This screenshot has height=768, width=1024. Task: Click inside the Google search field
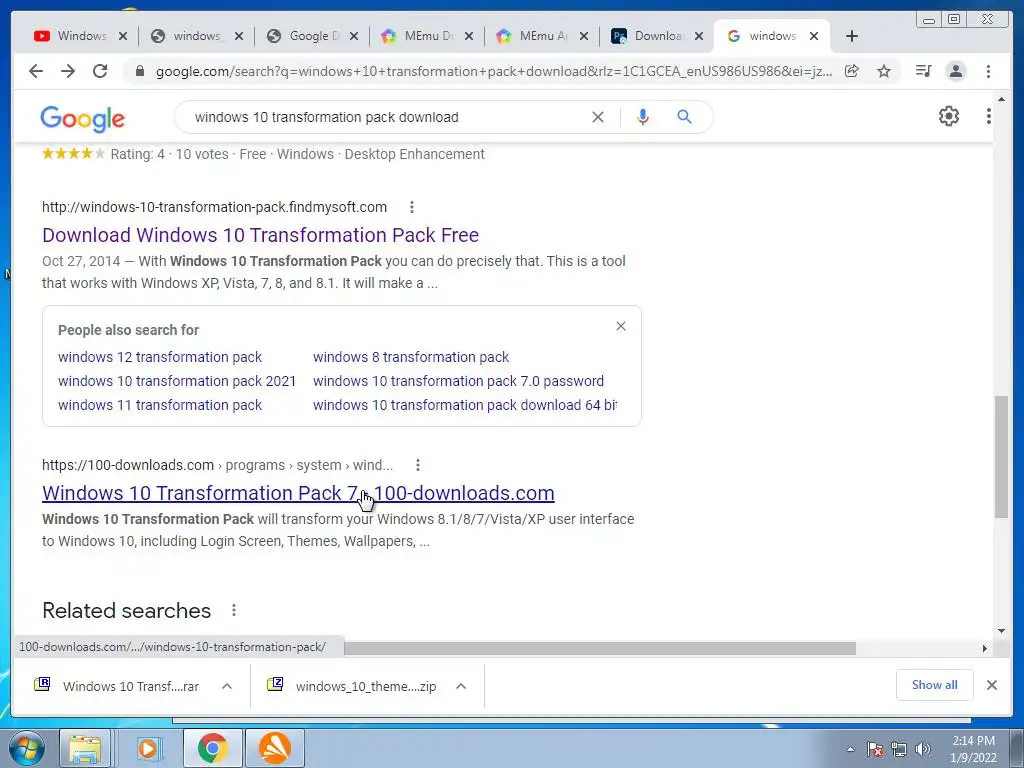click(x=385, y=118)
